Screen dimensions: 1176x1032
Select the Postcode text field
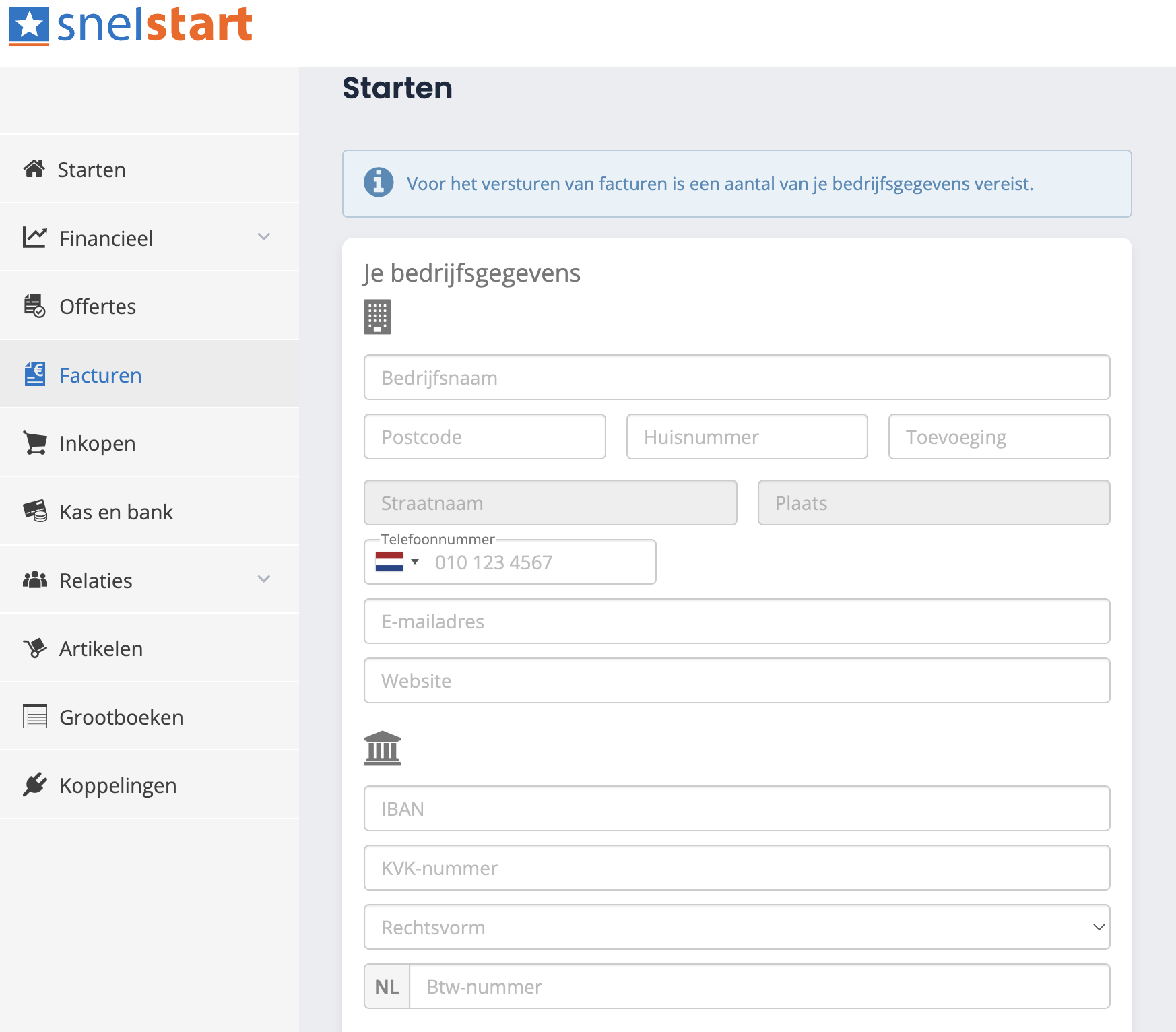coord(484,437)
